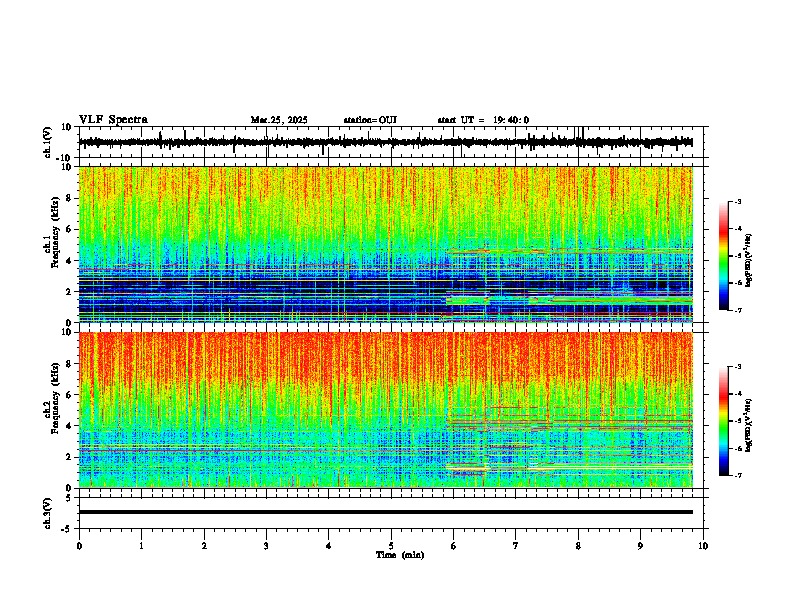This screenshot has height=612, width=792.
Task: Click the 4 kHz tick on ch.2 spectrogram
Action: point(70,426)
